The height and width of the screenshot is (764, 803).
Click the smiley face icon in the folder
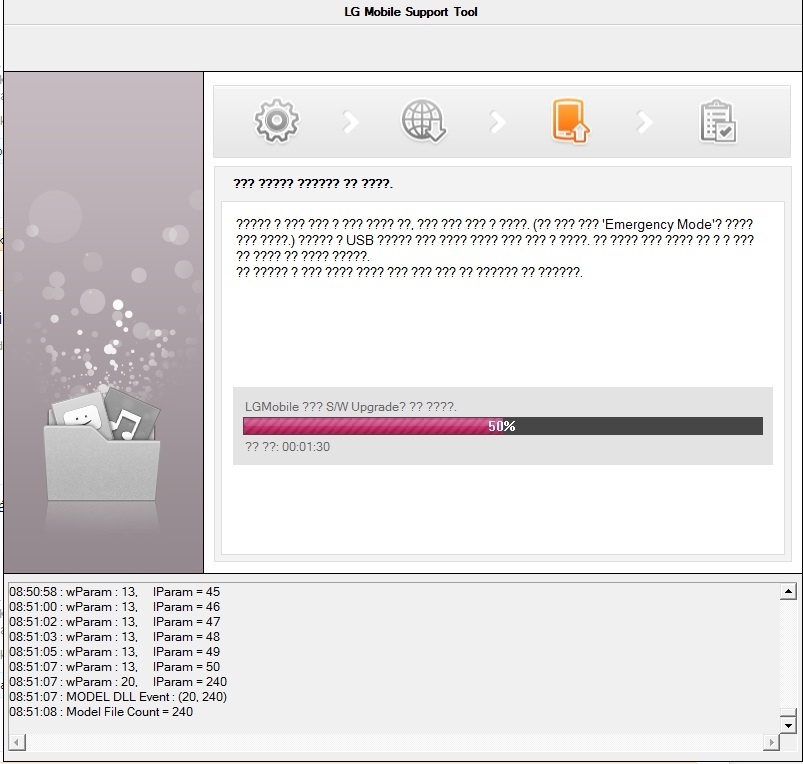coord(79,416)
